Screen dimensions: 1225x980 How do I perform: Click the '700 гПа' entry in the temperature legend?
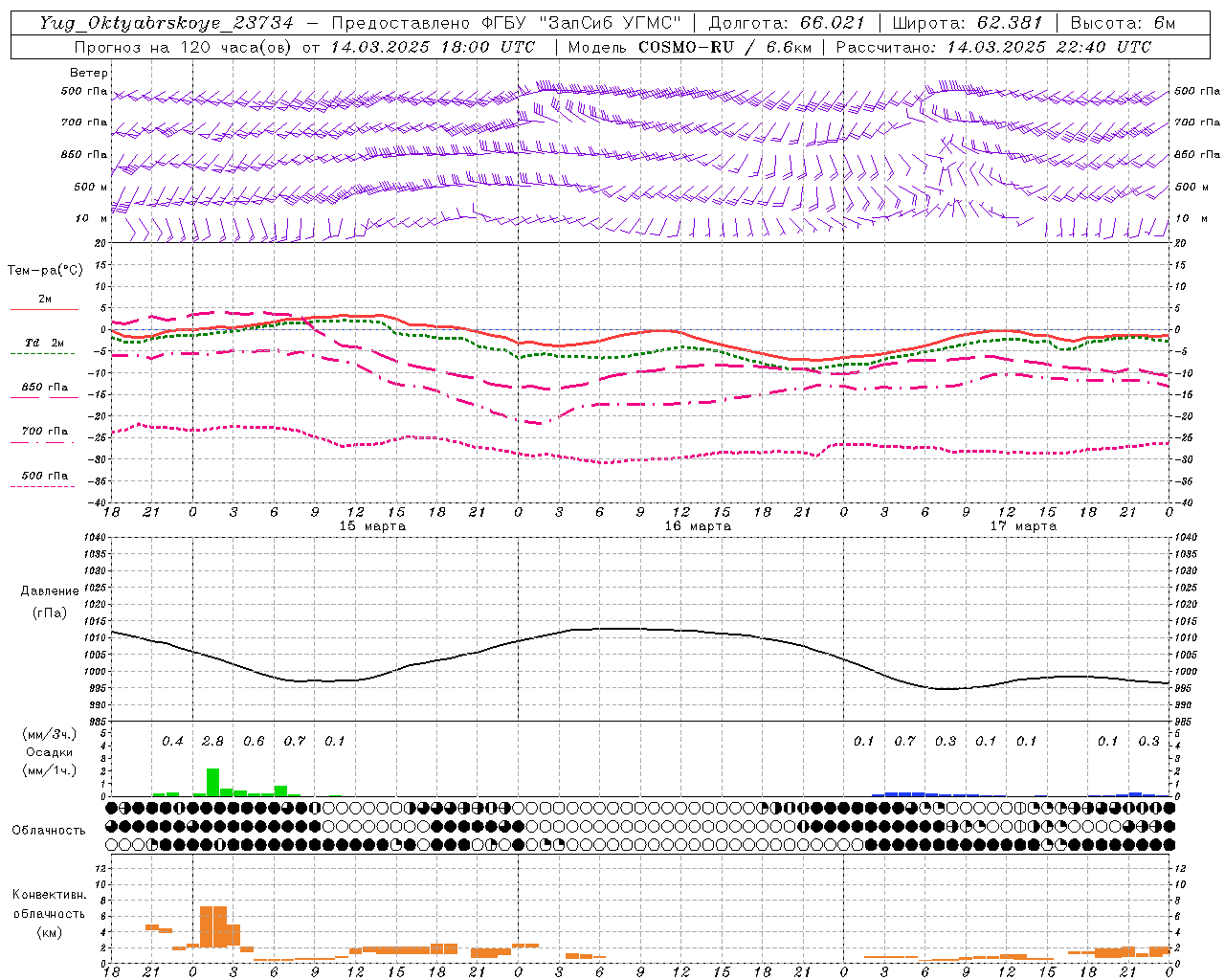[x=45, y=432]
